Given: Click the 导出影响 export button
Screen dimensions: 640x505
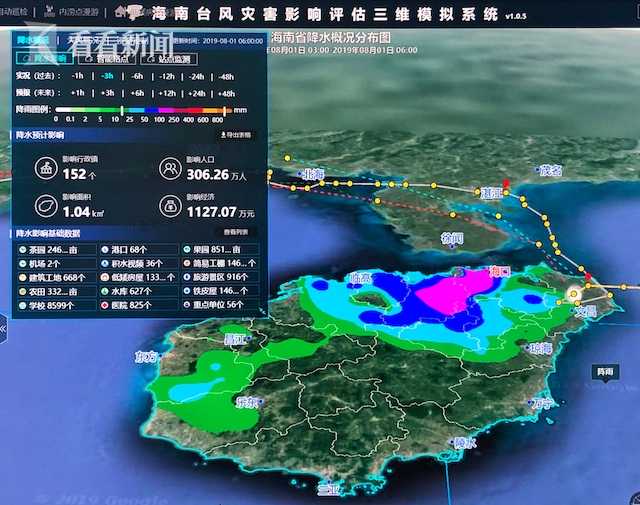Looking at the screenshot, I should (236, 133).
